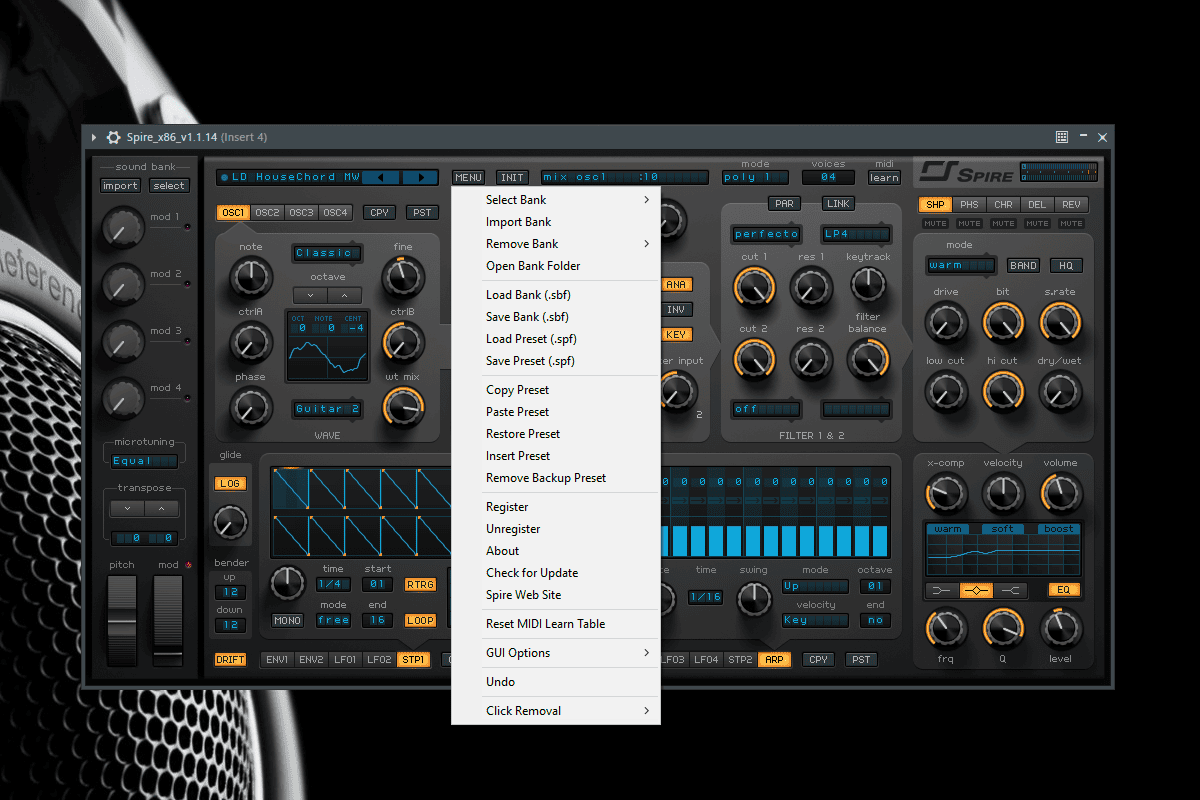The image size is (1200, 800).
Task: Click the grid icon in the title bar
Action: 1062,137
